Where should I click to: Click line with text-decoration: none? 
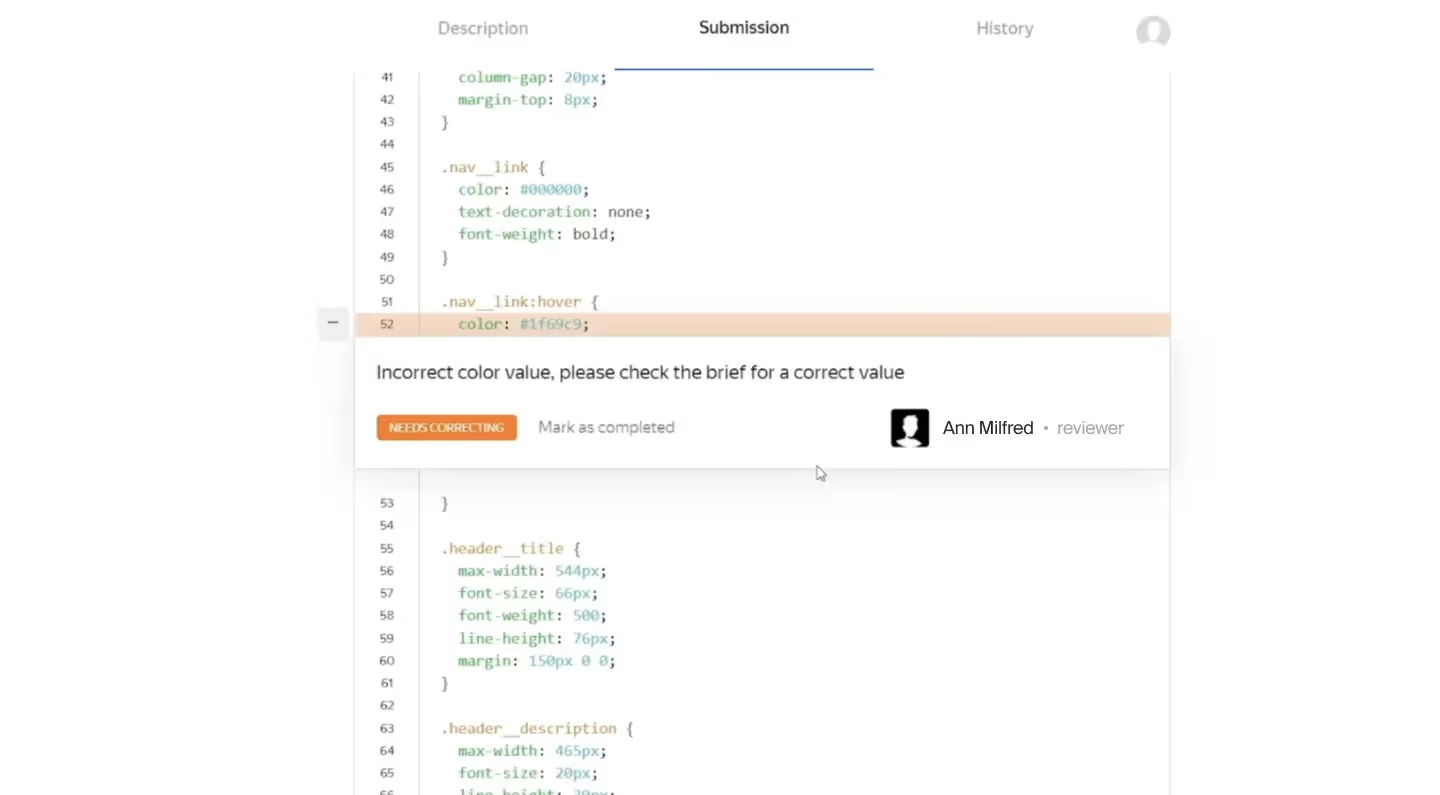(554, 212)
